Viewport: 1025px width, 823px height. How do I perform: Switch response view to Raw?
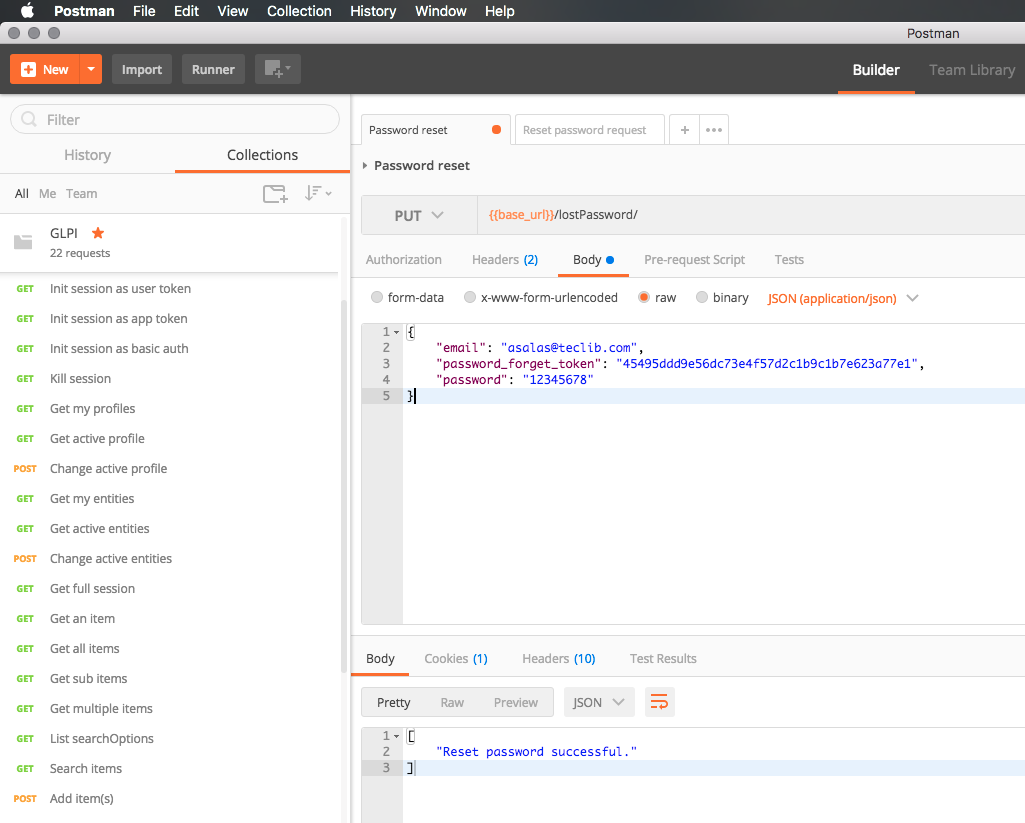pyautogui.click(x=452, y=702)
